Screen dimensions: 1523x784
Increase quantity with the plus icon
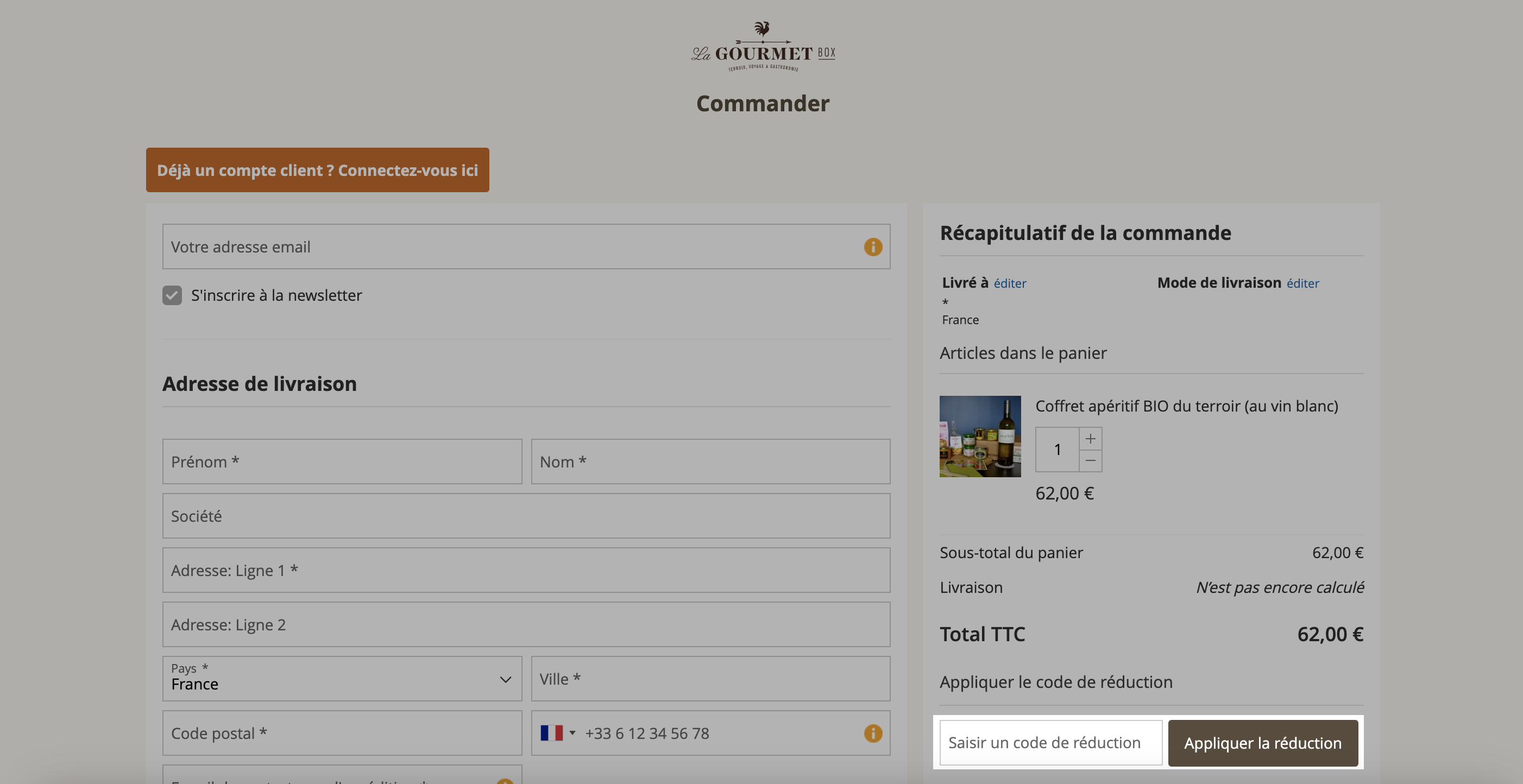[x=1090, y=439]
